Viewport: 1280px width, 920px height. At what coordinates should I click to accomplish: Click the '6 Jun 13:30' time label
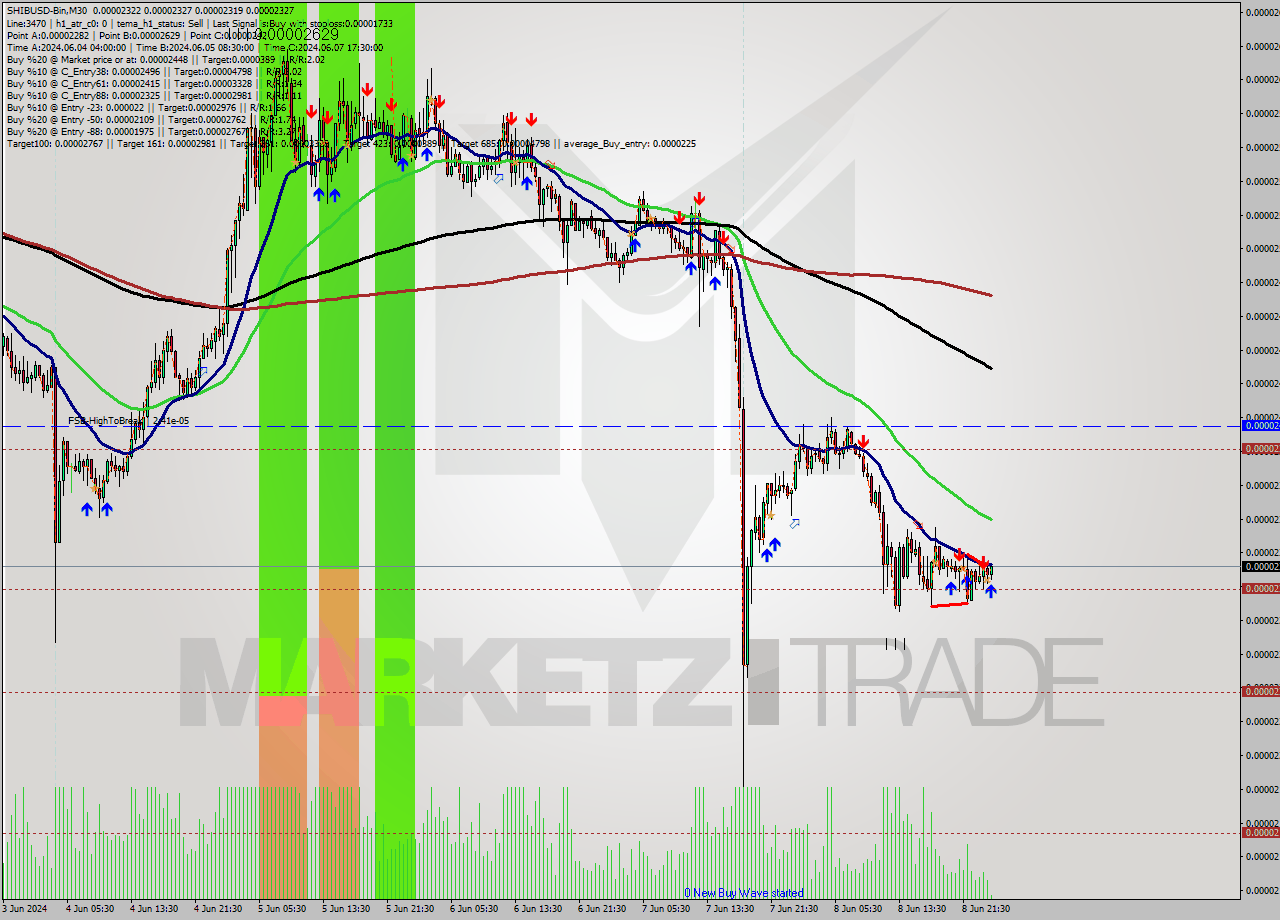pos(538,909)
